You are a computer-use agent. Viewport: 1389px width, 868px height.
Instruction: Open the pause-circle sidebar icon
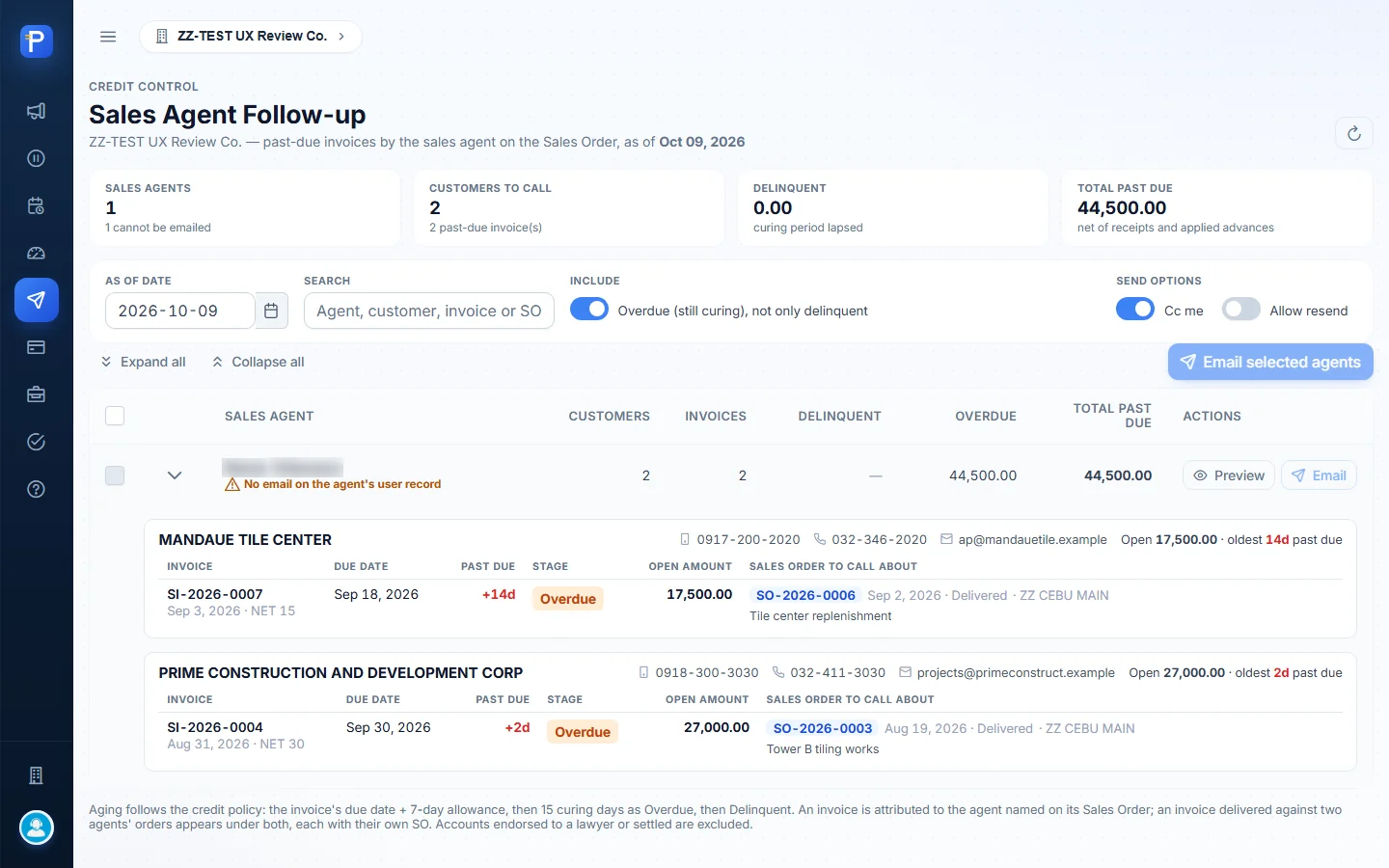point(37,158)
